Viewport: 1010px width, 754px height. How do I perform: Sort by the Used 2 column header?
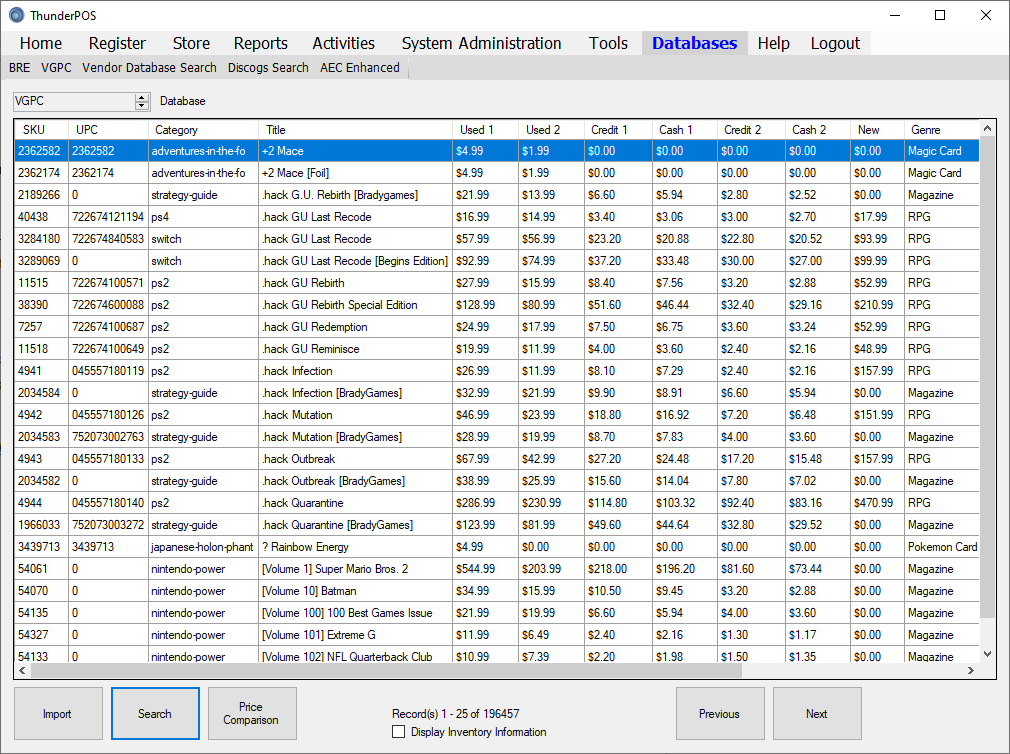[551, 129]
